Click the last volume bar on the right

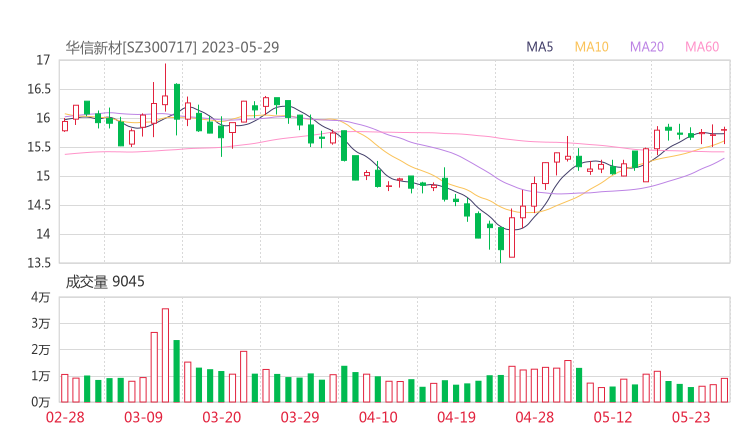724,390
